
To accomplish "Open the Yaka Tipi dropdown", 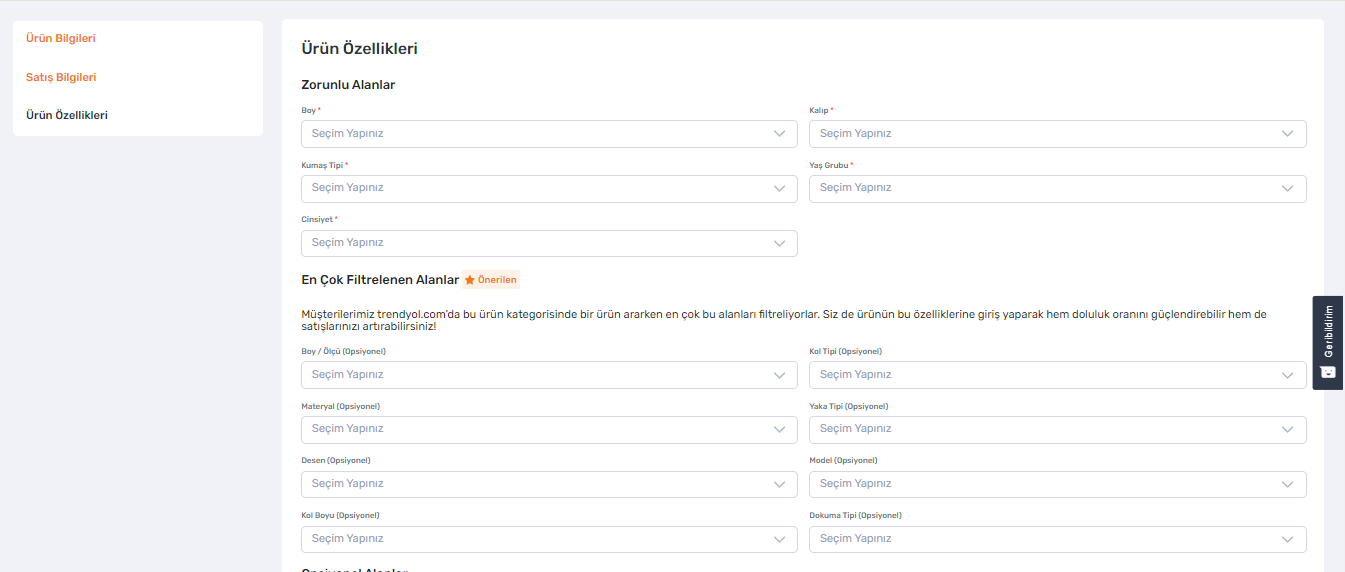I will (1057, 429).
